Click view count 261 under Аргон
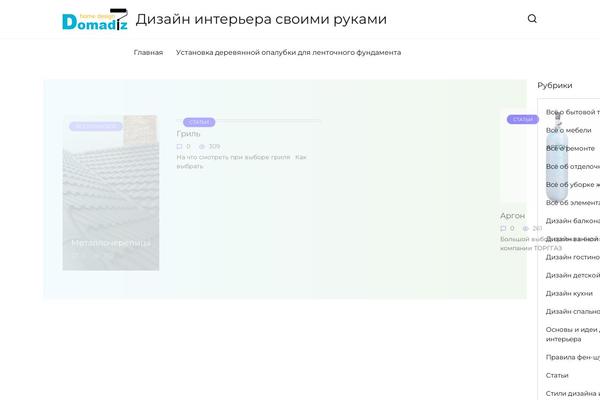The height and width of the screenshot is (400, 600). click(x=537, y=228)
